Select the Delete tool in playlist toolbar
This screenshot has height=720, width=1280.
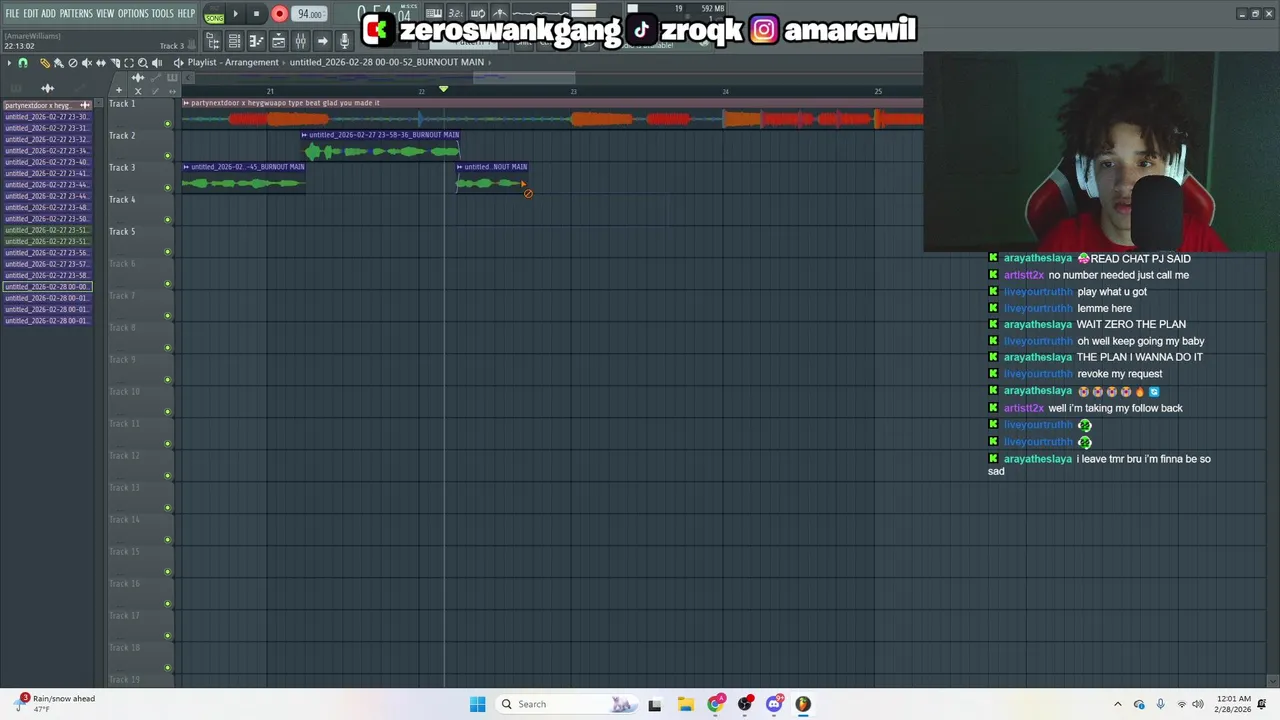click(x=73, y=63)
